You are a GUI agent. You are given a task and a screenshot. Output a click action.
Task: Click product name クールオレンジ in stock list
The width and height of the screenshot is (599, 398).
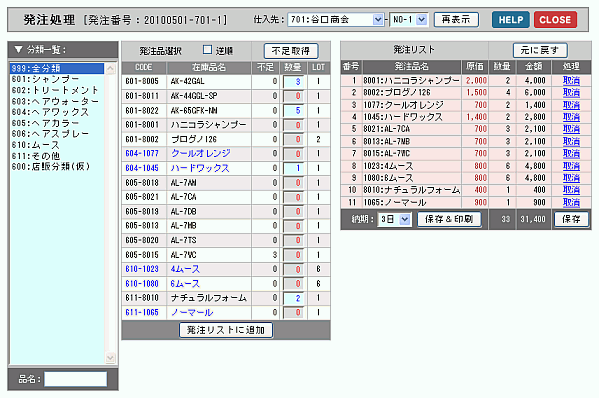coord(201,153)
